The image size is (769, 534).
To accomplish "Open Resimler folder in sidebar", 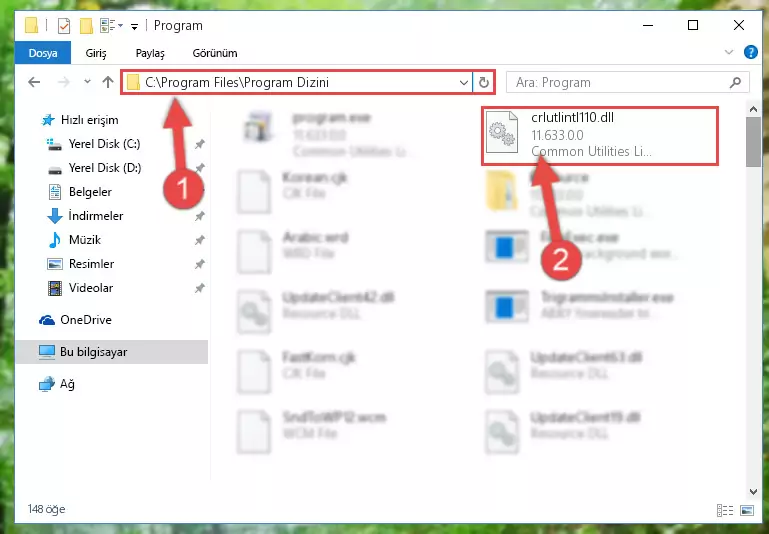I will click(x=80, y=264).
